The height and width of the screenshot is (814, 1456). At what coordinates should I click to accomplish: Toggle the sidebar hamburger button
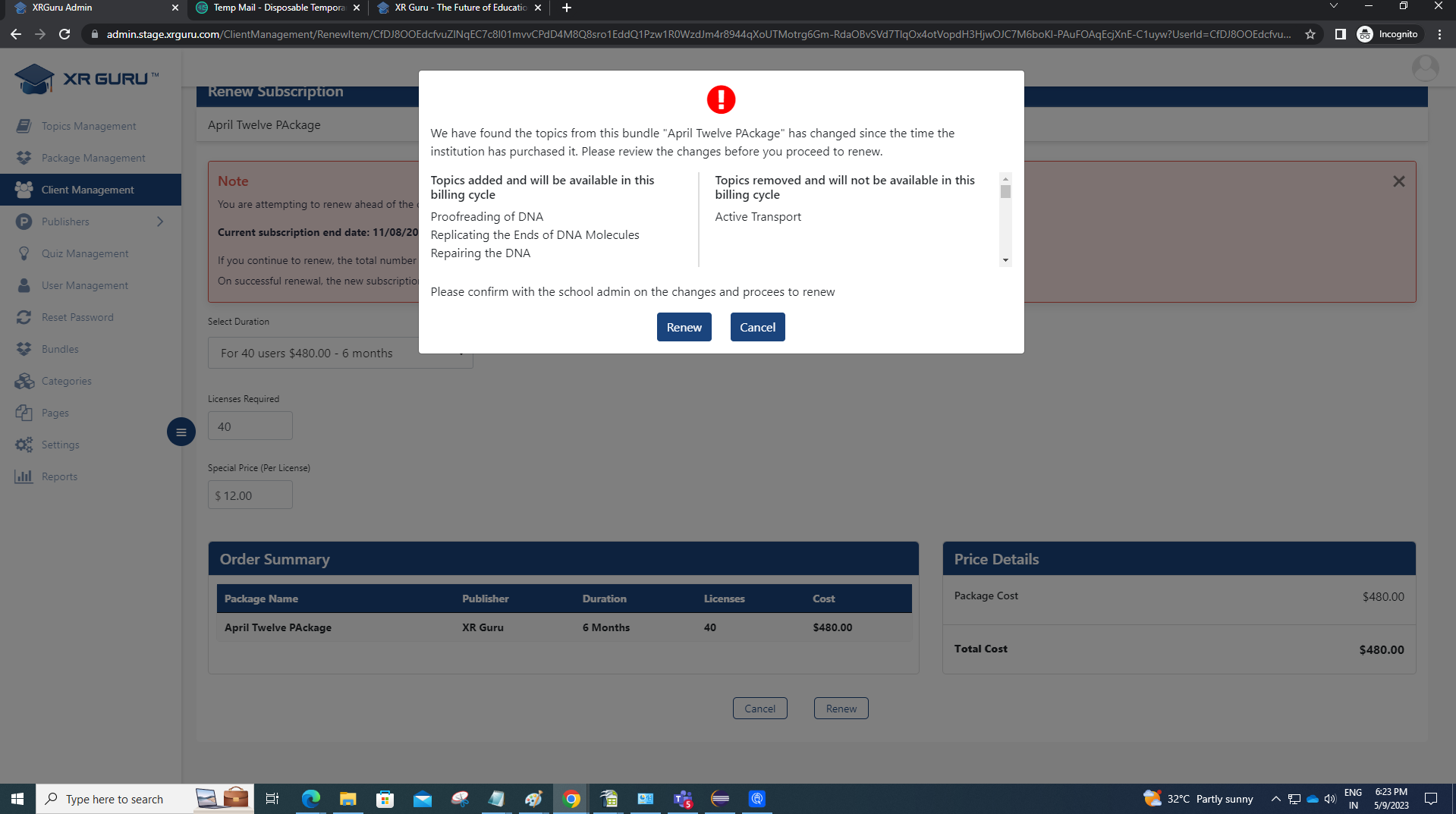point(181,432)
